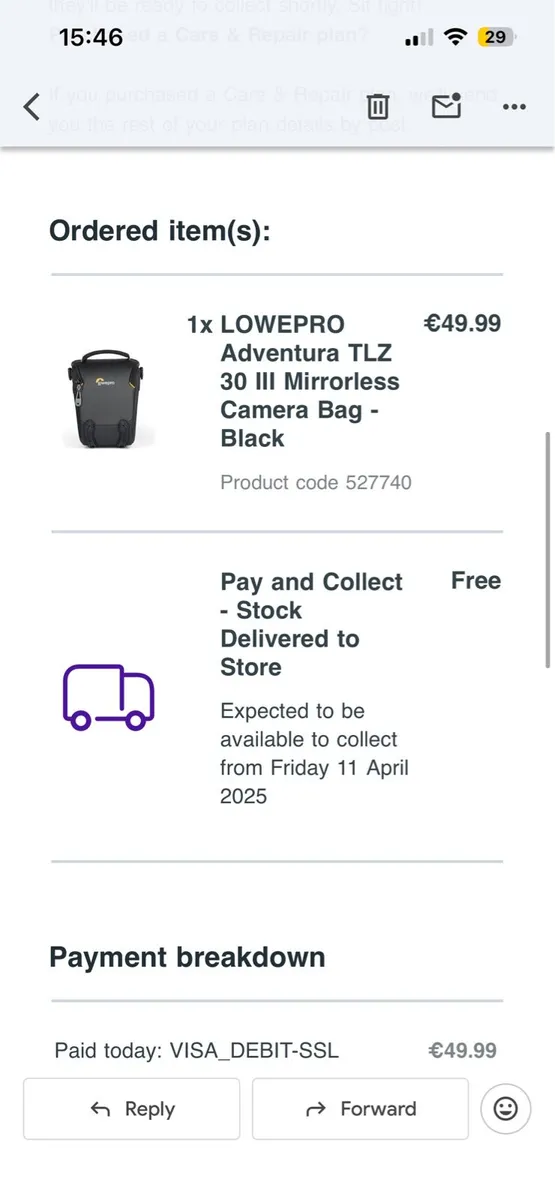Click the vertical scrollbar on the right
The image size is (555, 1200).
click(547, 549)
